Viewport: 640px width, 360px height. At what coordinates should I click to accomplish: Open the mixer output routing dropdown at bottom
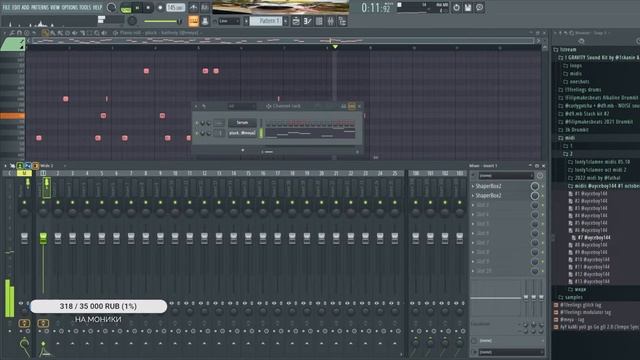point(510,352)
